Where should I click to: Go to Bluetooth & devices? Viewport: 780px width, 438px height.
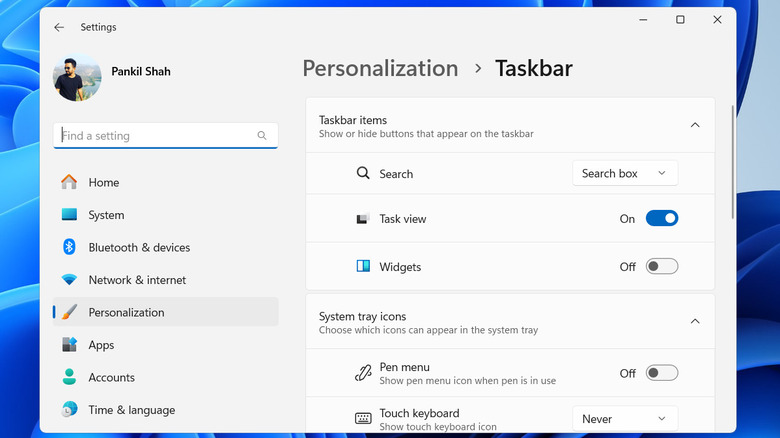165,247
